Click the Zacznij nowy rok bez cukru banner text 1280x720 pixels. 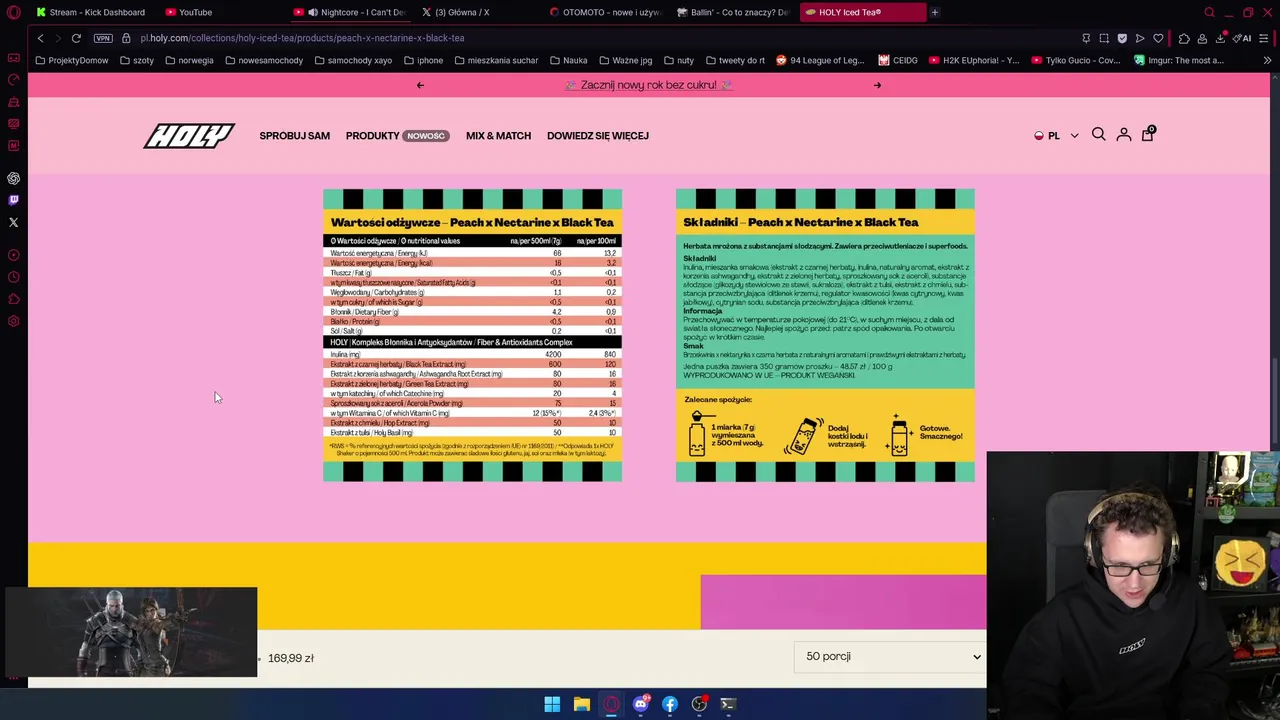pyautogui.click(x=649, y=85)
